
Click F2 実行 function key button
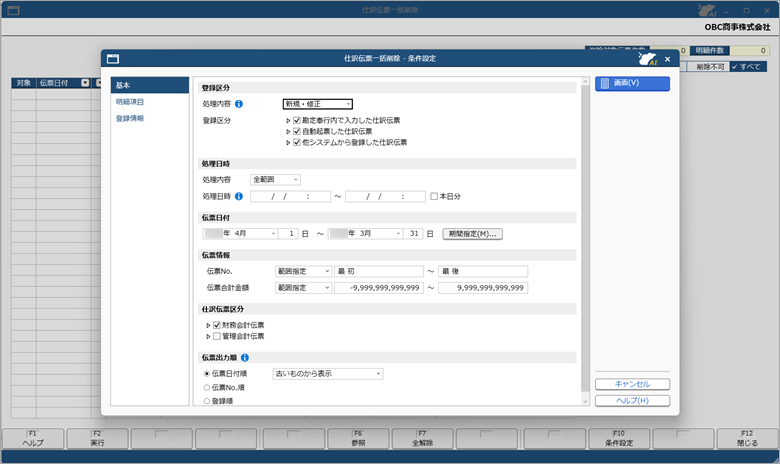[98, 439]
